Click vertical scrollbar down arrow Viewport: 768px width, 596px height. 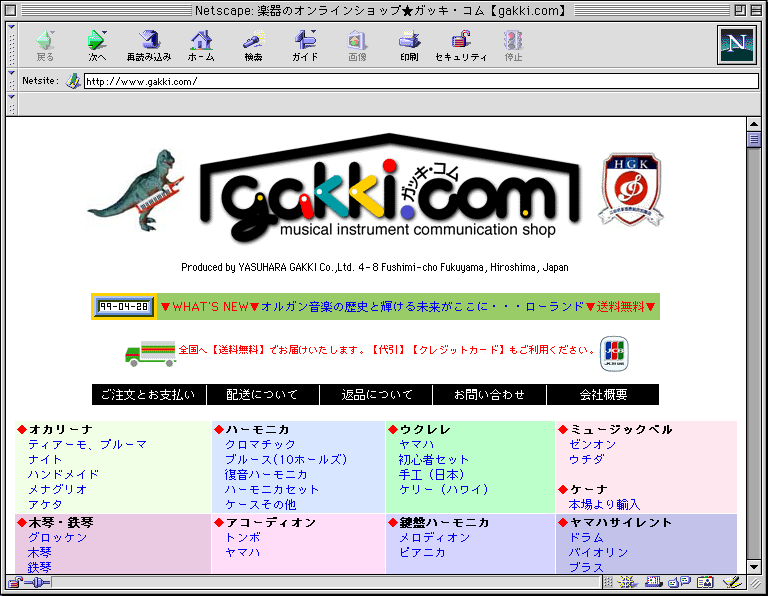[754, 567]
